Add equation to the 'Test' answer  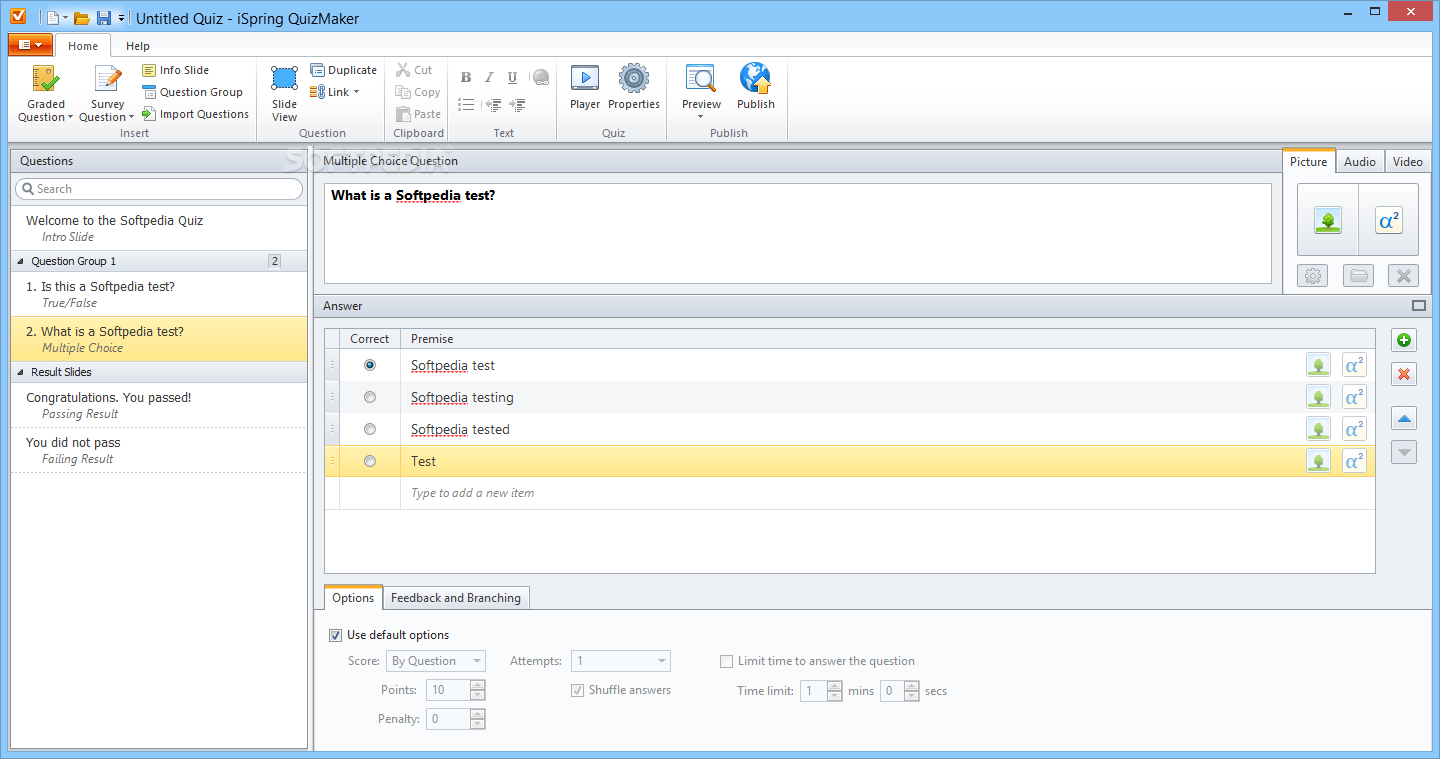click(x=1354, y=462)
